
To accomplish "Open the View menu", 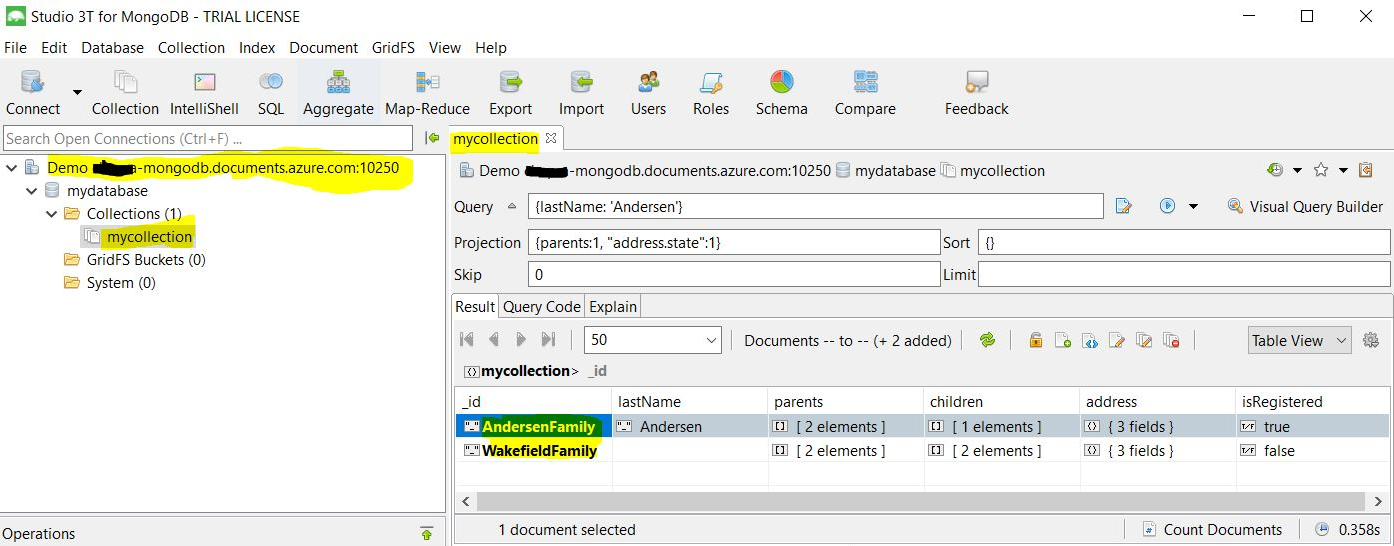I will (445, 47).
